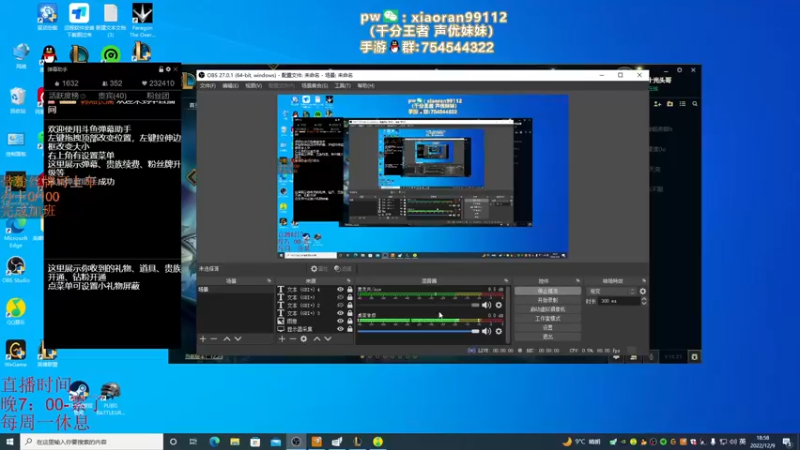Click 退出 button in controls panel
The height and width of the screenshot is (450, 800).
click(547, 337)
